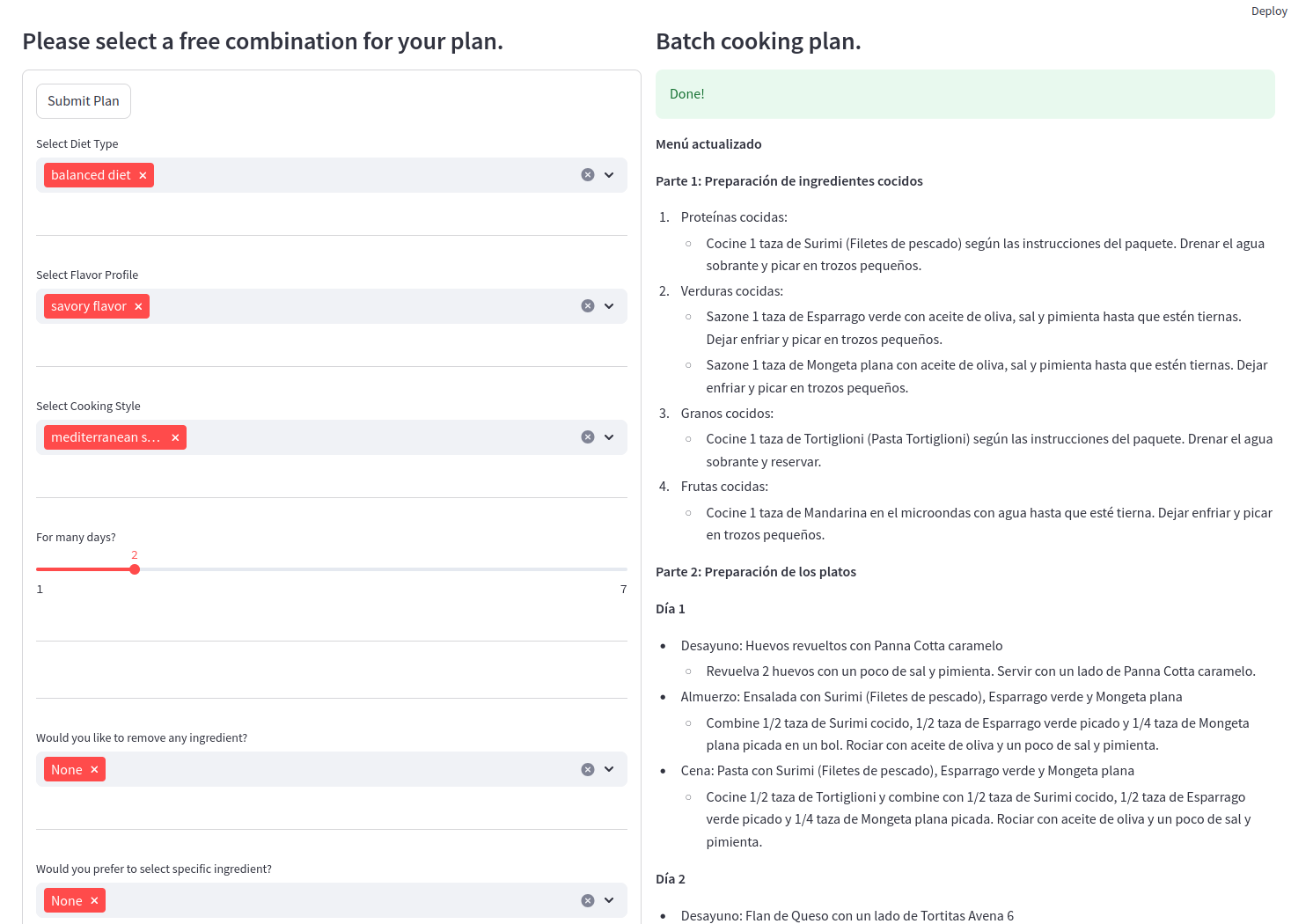Open the specific-ingredient dropdown
Image resolution: width=1291 pixels, height=924 pixels.
[x=608, y=900]
